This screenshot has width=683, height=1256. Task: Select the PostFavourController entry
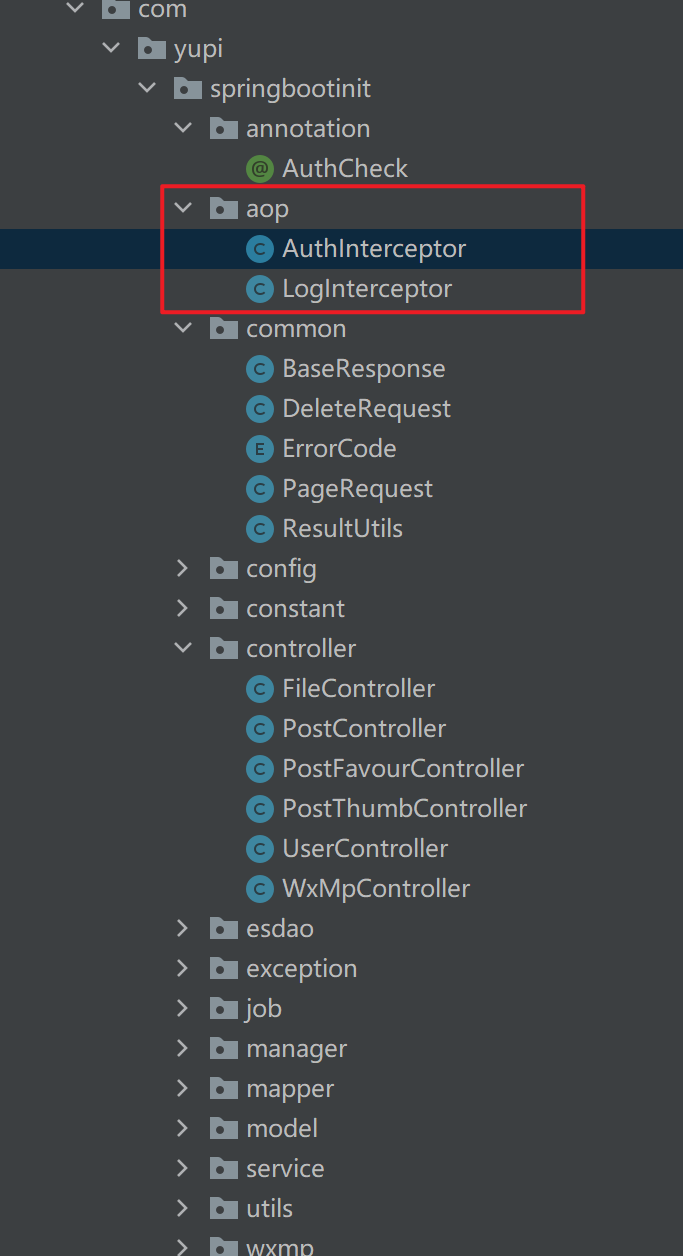click(x=403, y=769)
